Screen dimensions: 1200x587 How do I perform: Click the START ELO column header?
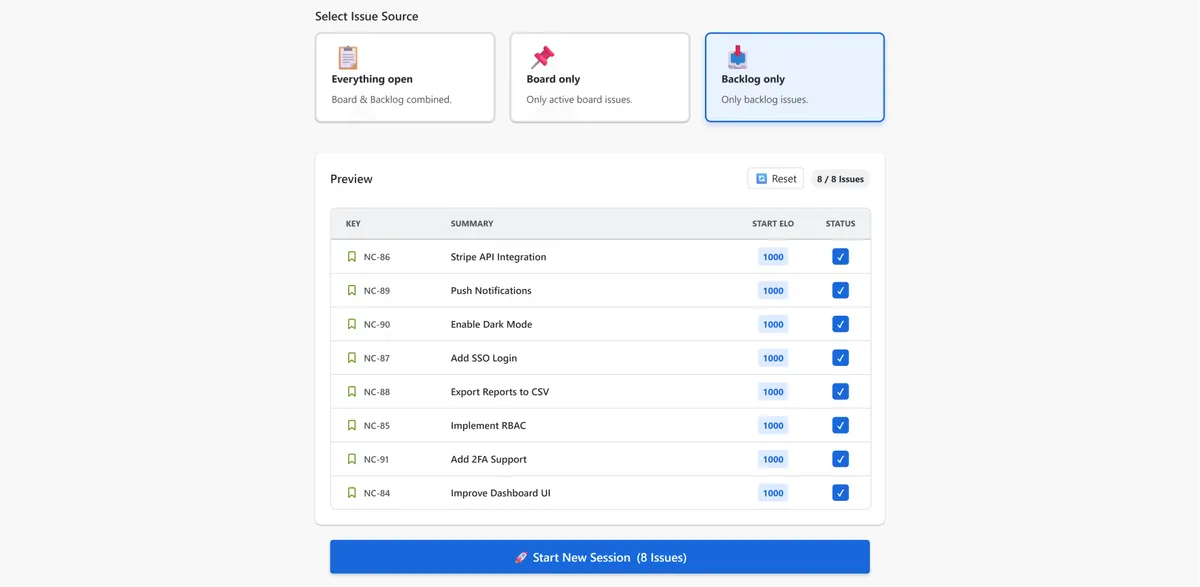coord(773,224)
